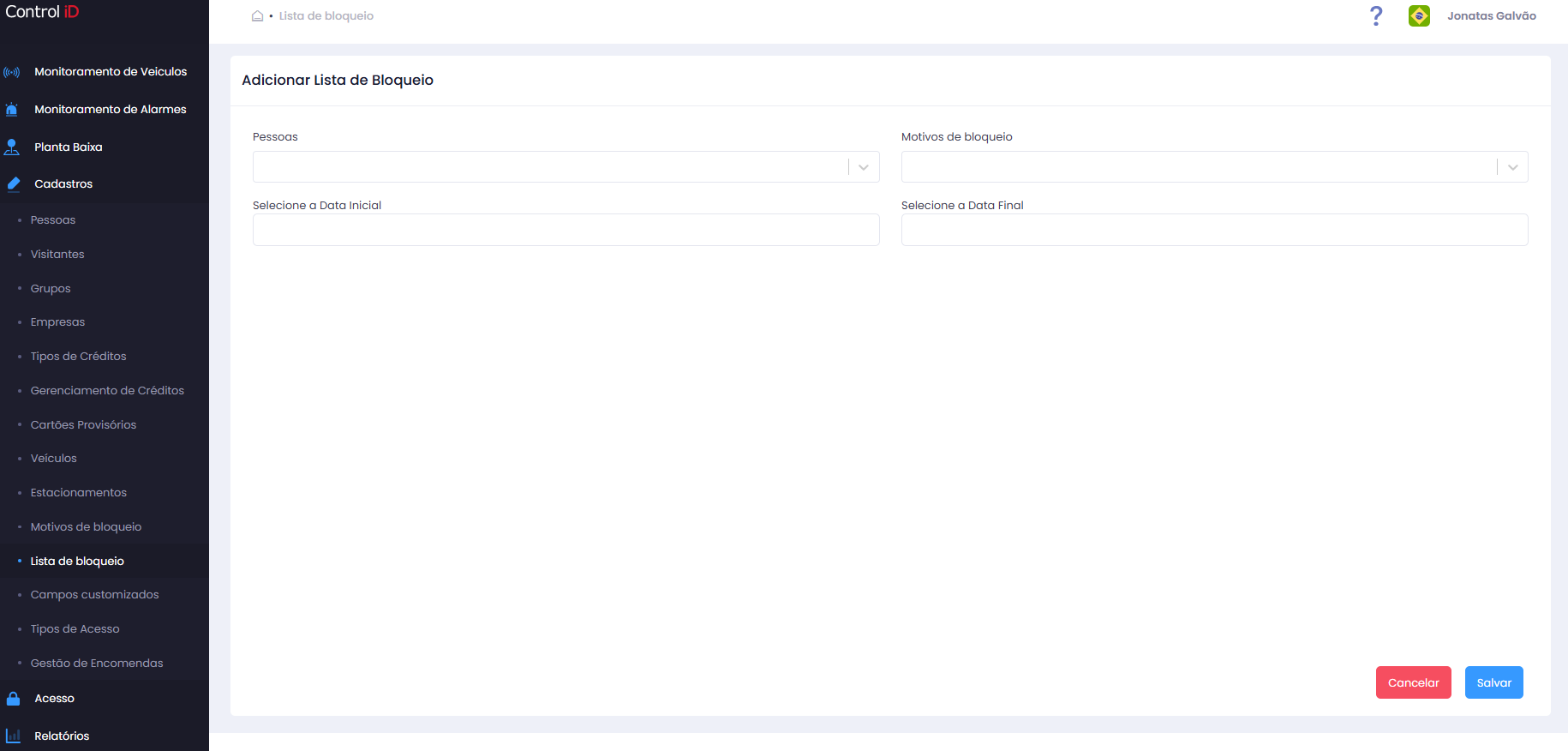
Task: Click the Relatórios chart icon
Action: point(13,736)
